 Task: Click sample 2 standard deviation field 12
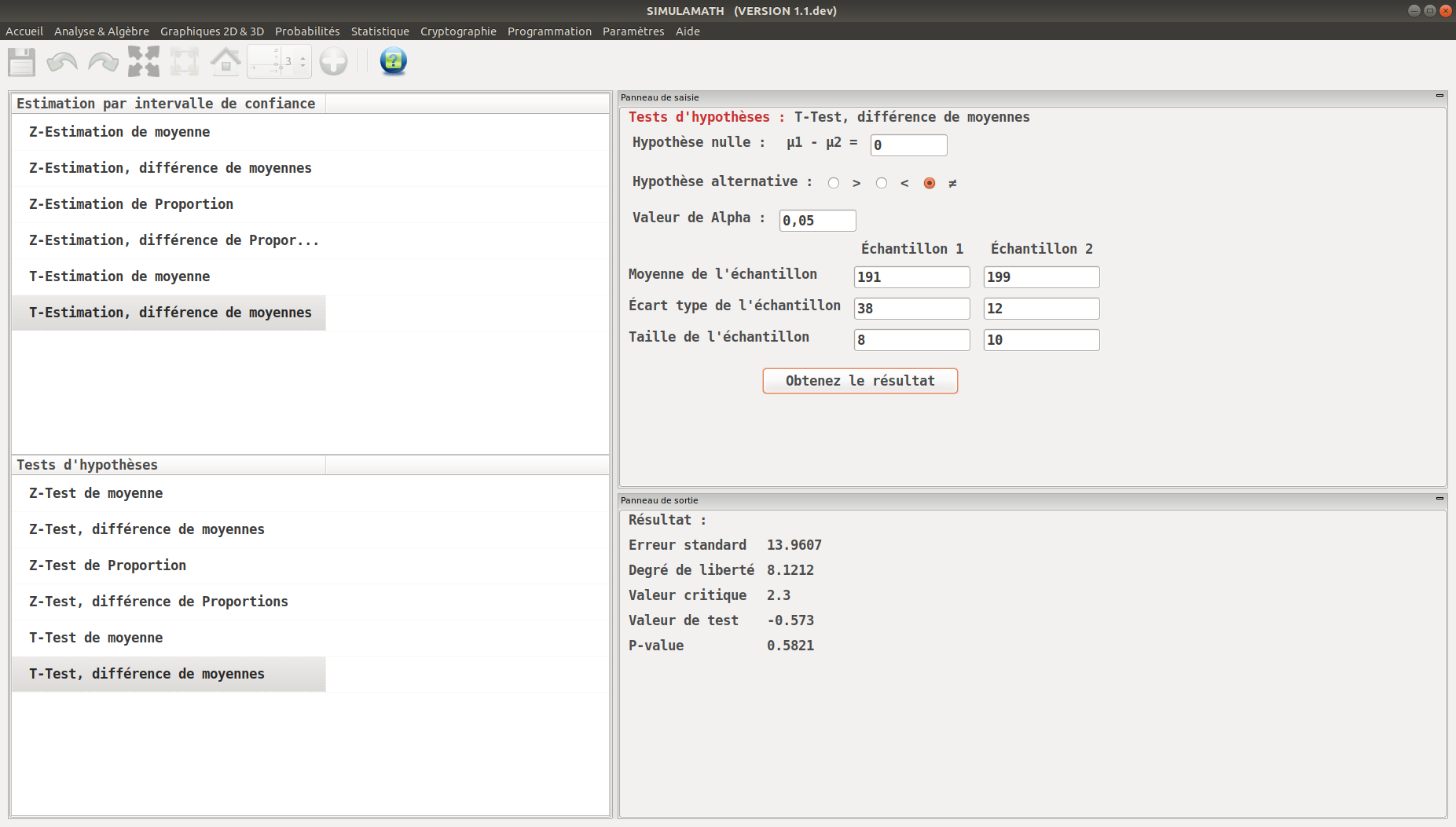1041,309
